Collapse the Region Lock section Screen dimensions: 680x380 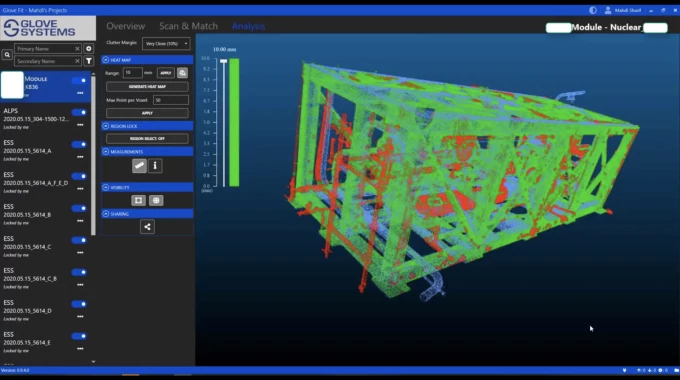[x=106, y=126]
